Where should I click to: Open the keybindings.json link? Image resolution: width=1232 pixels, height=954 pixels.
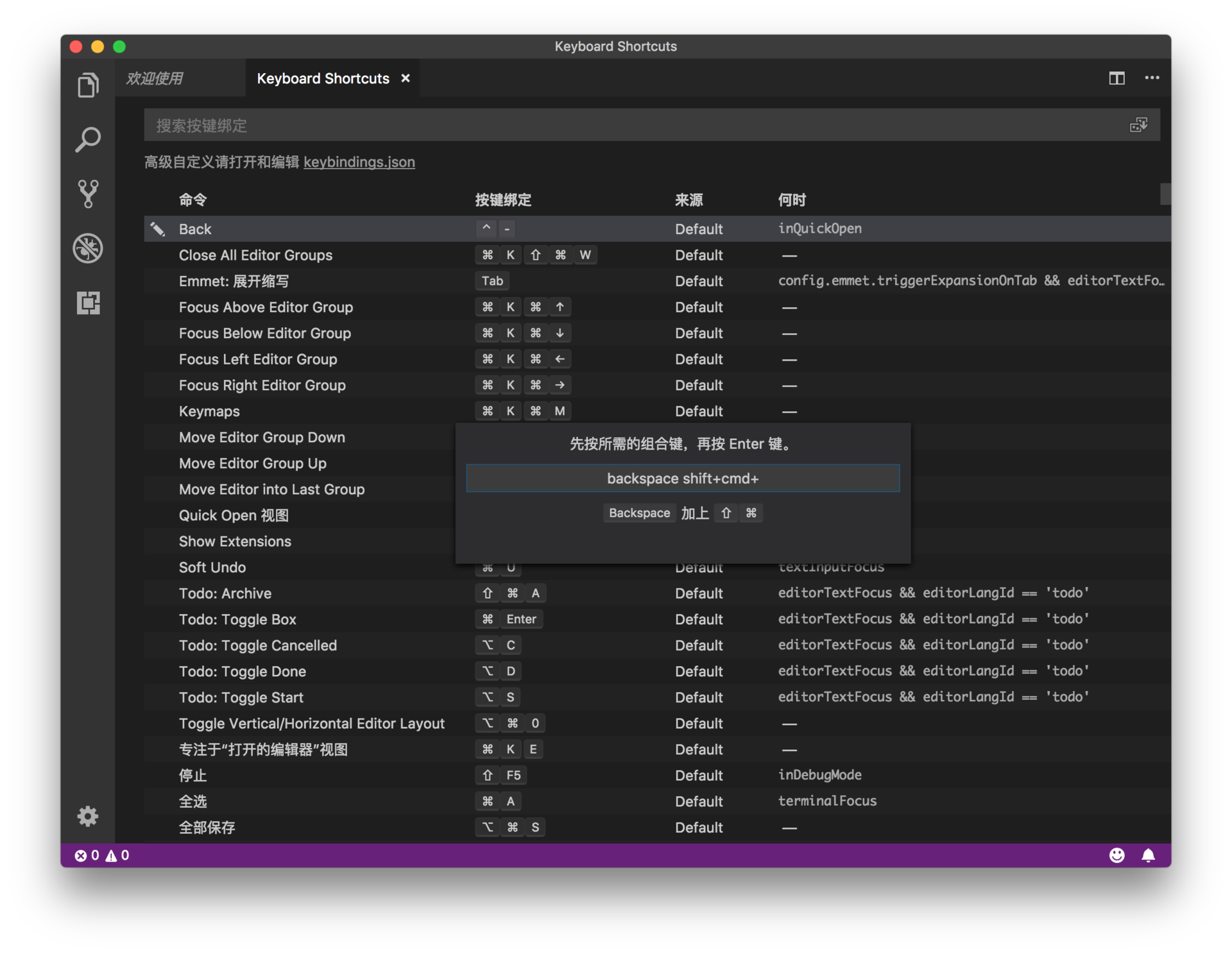click(x=359, y=162)
